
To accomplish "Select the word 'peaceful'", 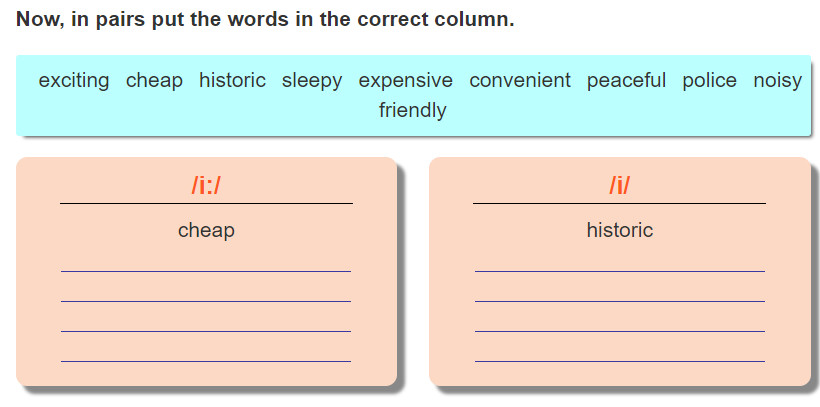I will (x=627, y=81).
